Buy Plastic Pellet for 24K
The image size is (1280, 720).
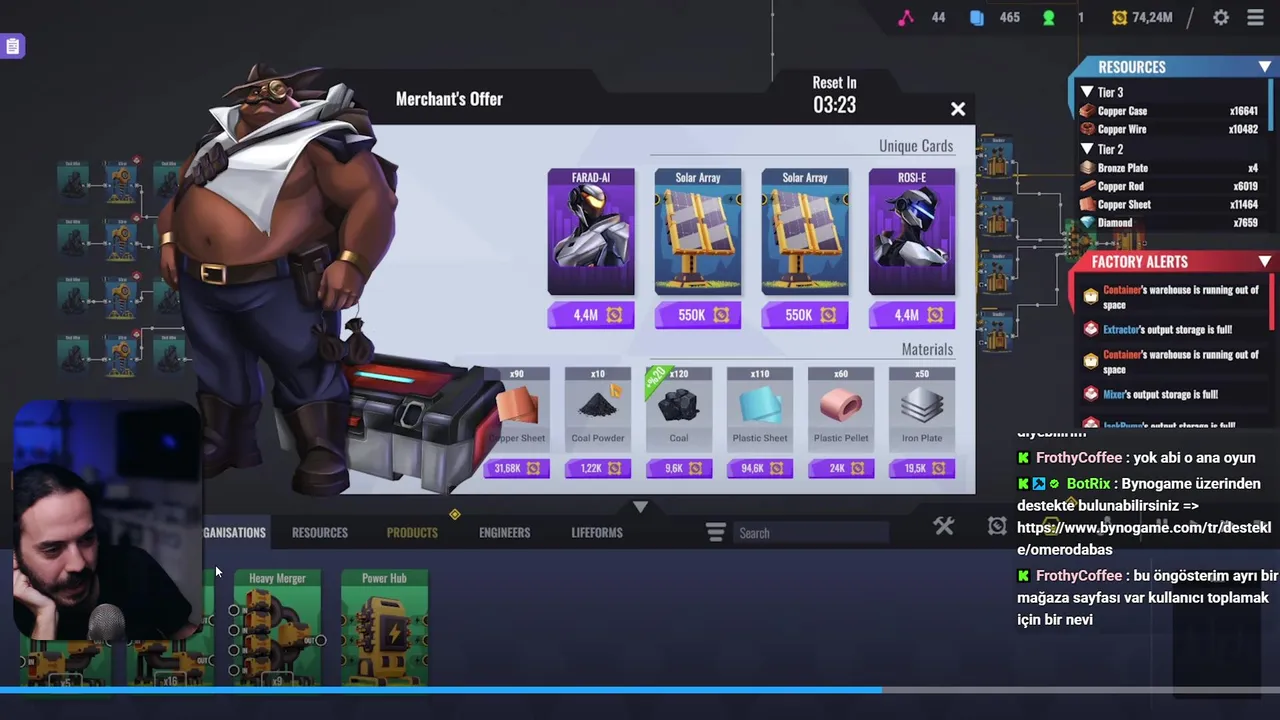point(841,468)
